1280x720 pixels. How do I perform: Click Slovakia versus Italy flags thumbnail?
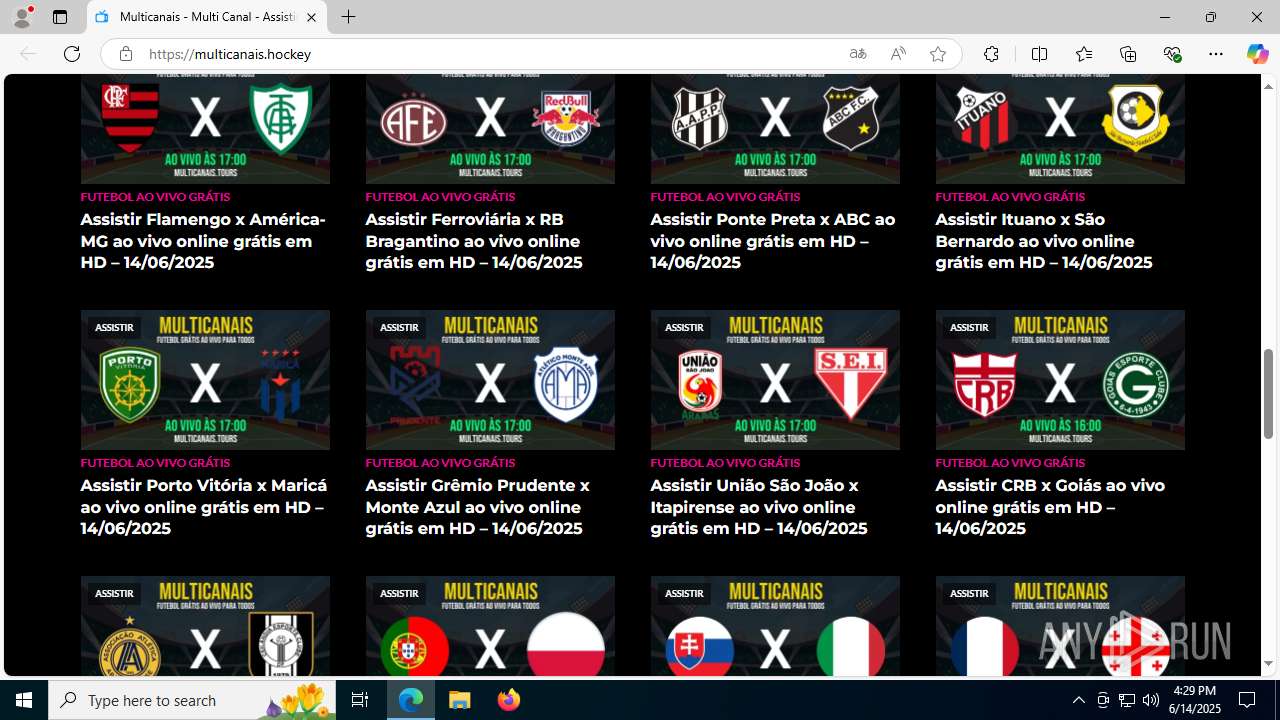tap(775, 626)
